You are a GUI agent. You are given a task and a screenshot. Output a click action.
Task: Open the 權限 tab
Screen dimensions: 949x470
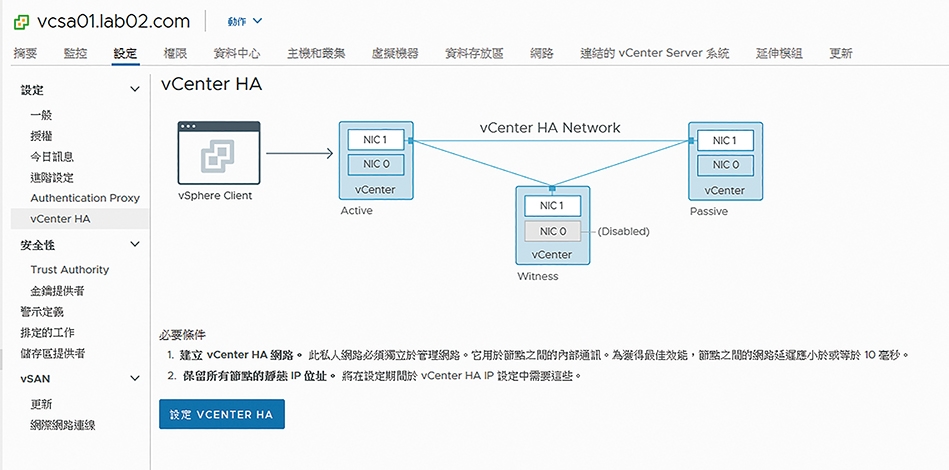tap(176, 53)
